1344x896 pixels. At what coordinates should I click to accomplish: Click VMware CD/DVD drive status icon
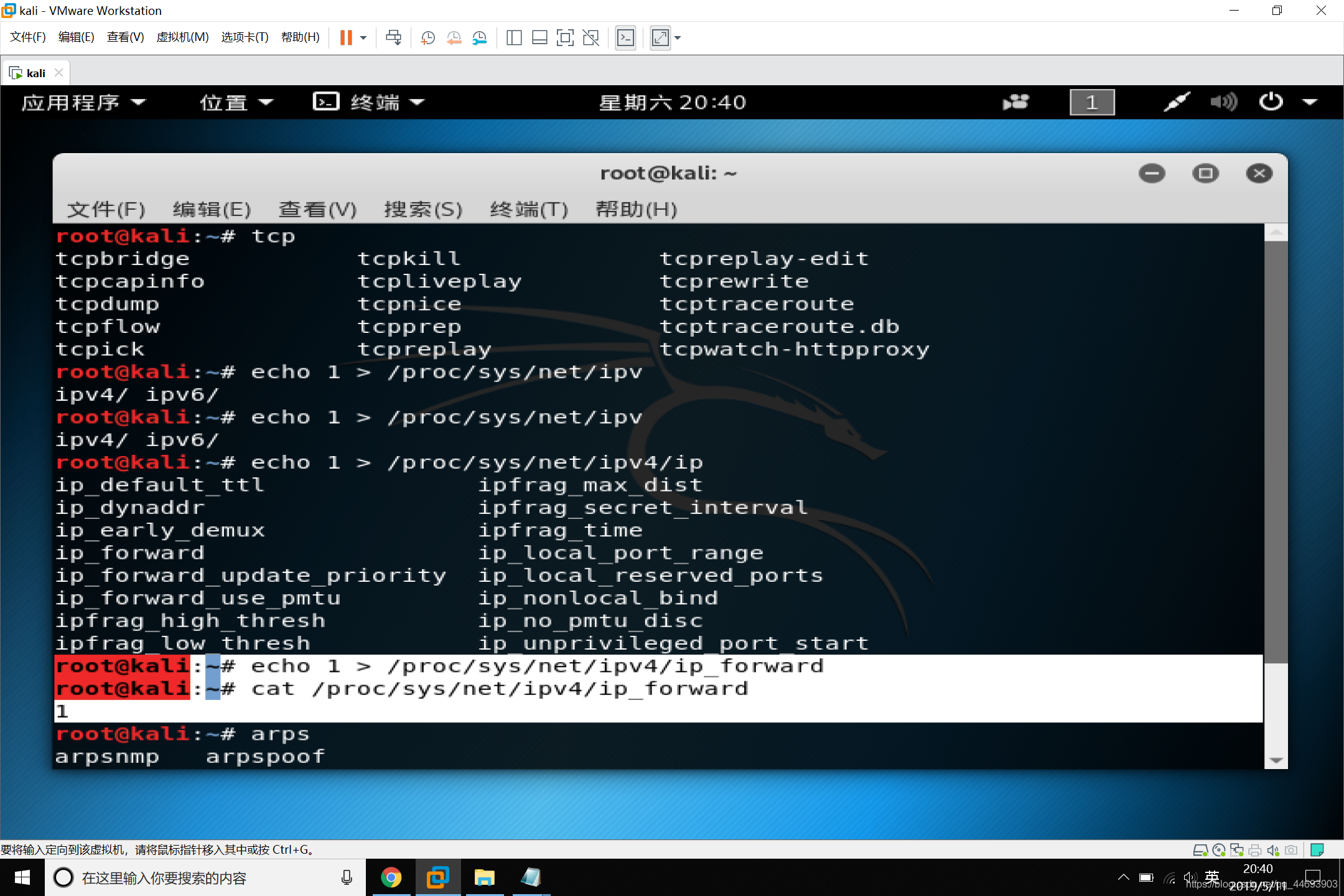pos(1219,850)
